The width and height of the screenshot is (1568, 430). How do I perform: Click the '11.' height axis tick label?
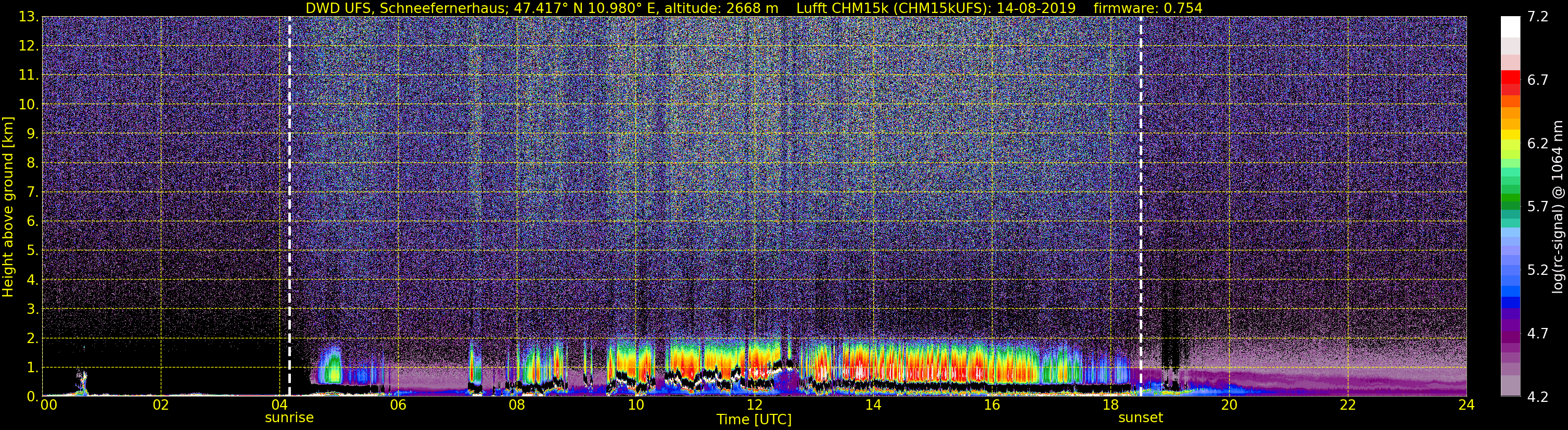(29, 75)
